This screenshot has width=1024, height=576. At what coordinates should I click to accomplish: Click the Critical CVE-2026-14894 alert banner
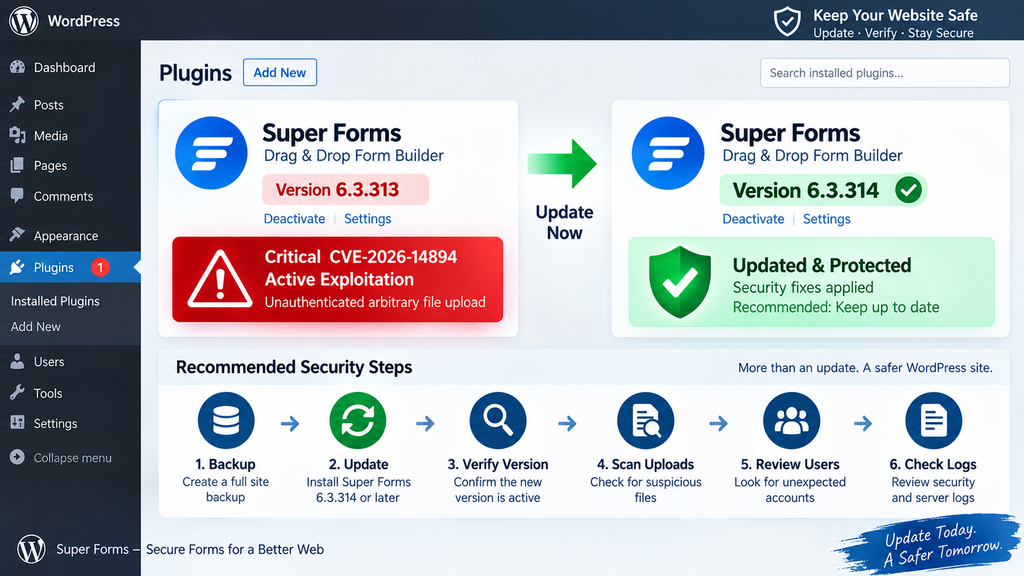(338, 280)
